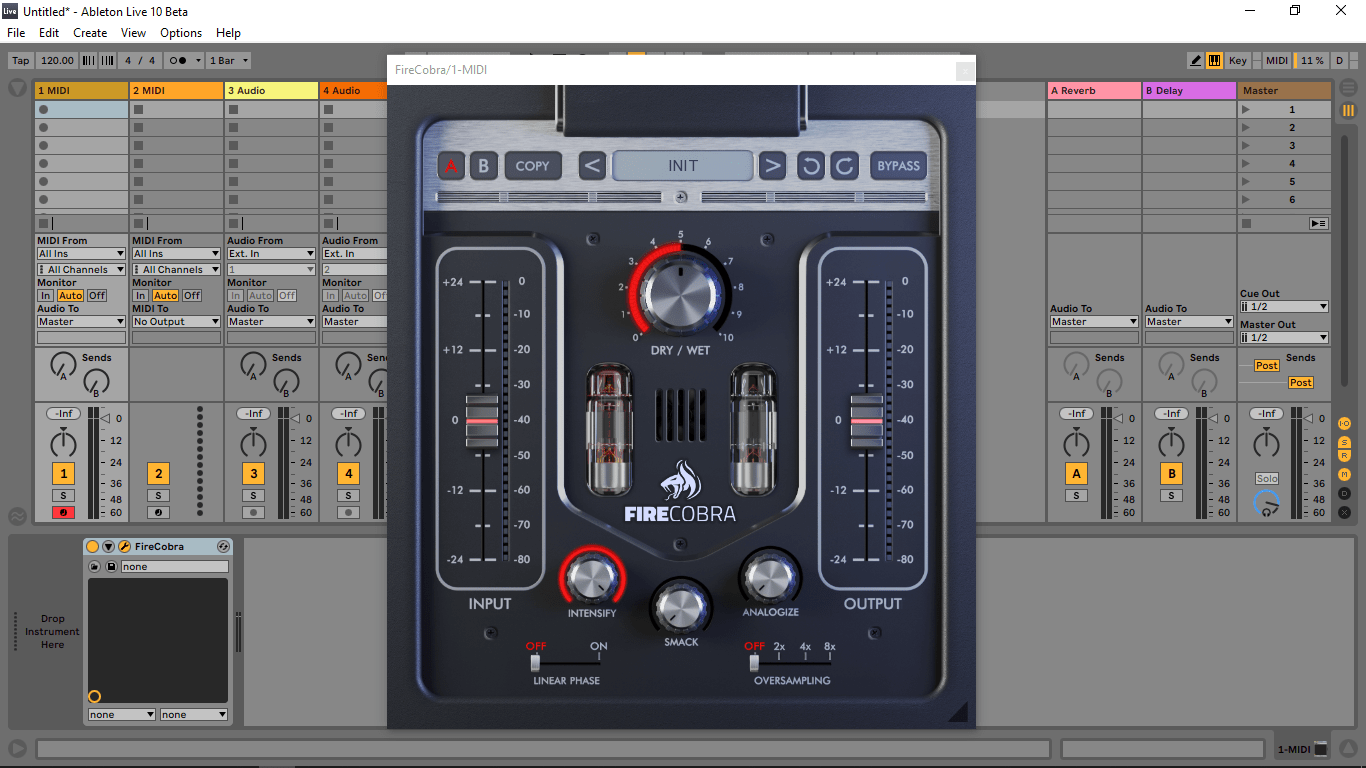Launch Master scene 4
The height and width of the screenshot is (768, 1366).
pos(1246,164)
